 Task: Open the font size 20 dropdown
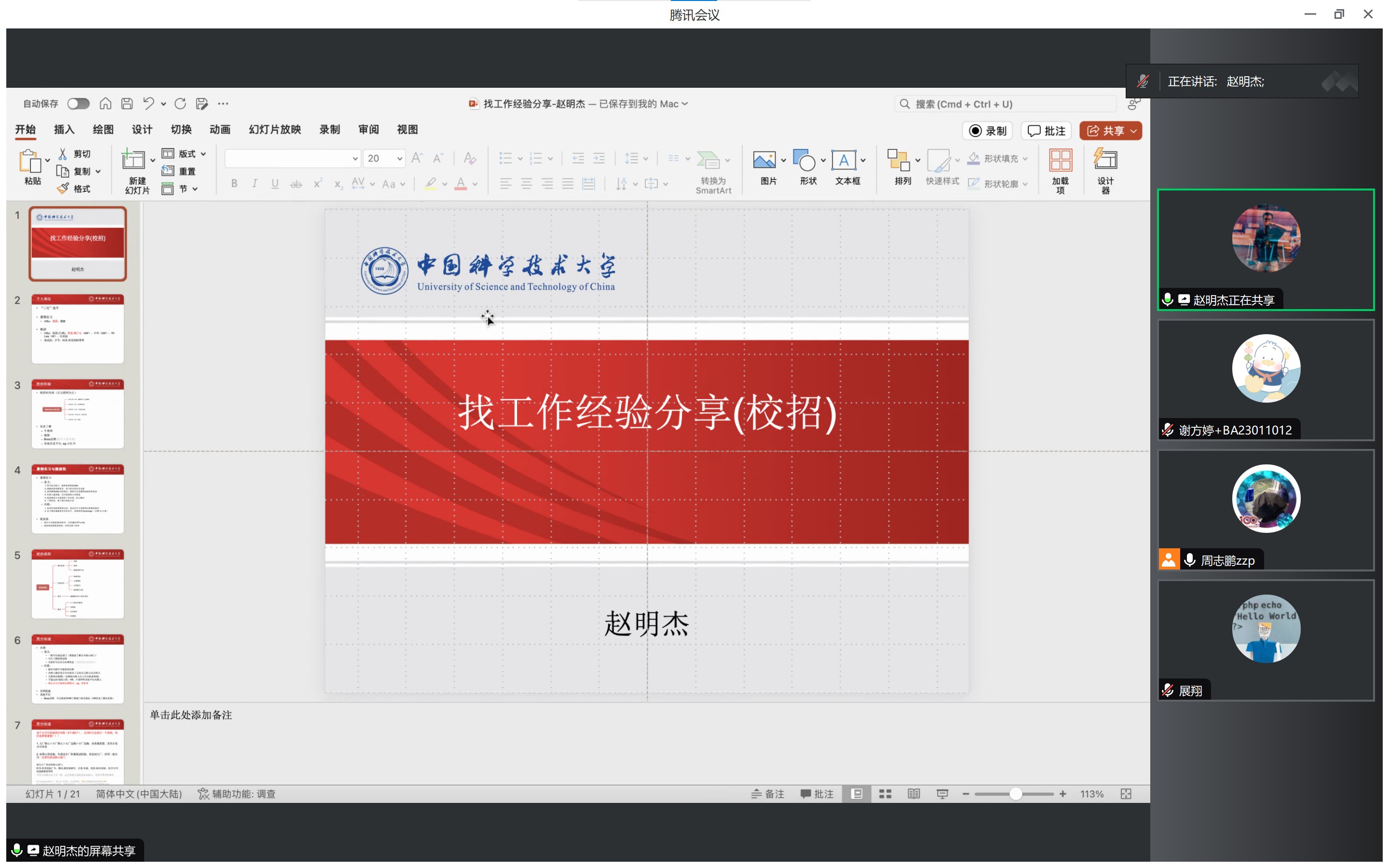(399, 159)
